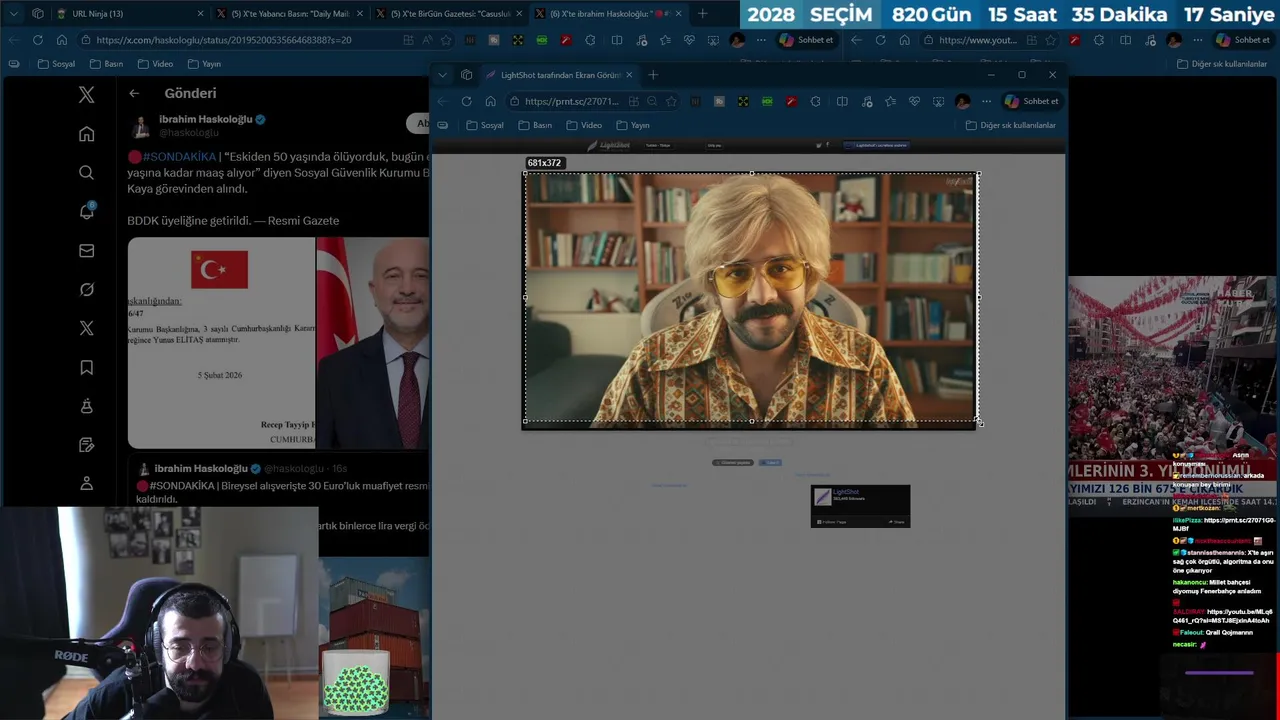Screen dimensions: 1280x720
Task: Click youtube address bar in right window
Action: coord(978,40)
